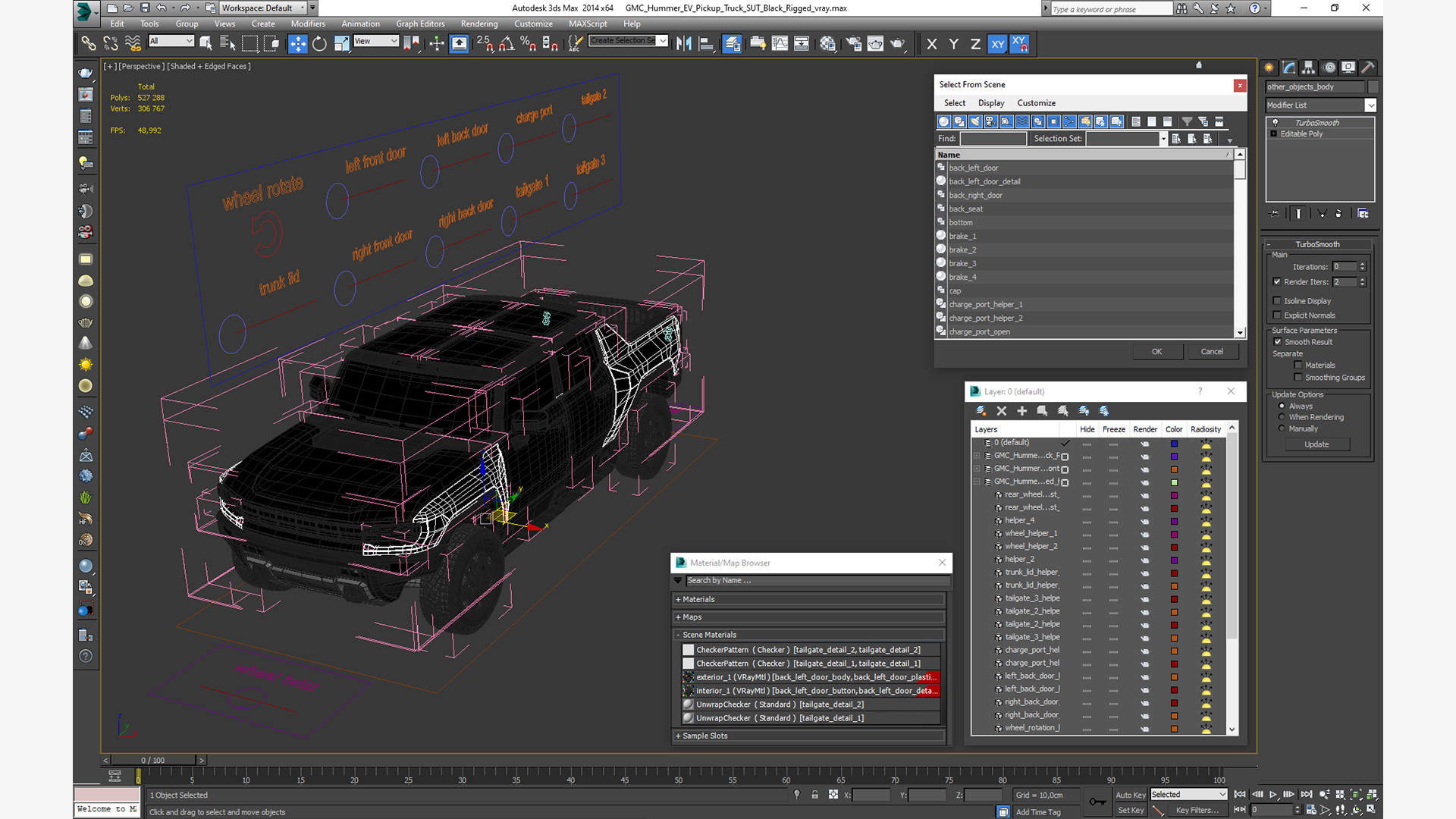Open the Key Mode key icon in the status bar

(1097, 802)
